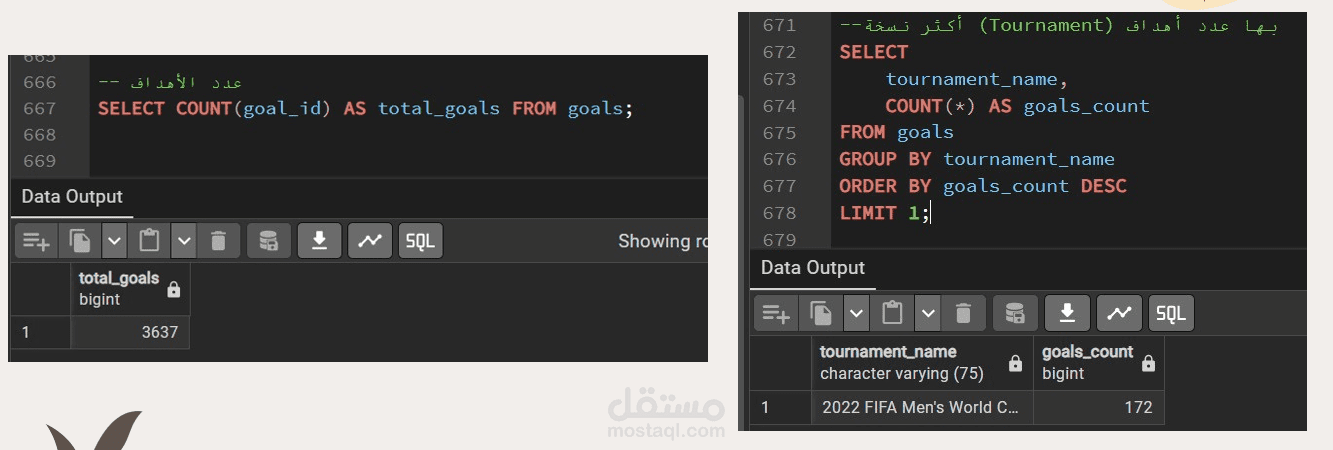
Task: Click Copy icon in total_goals results toolbar
Action: [79, 241]
